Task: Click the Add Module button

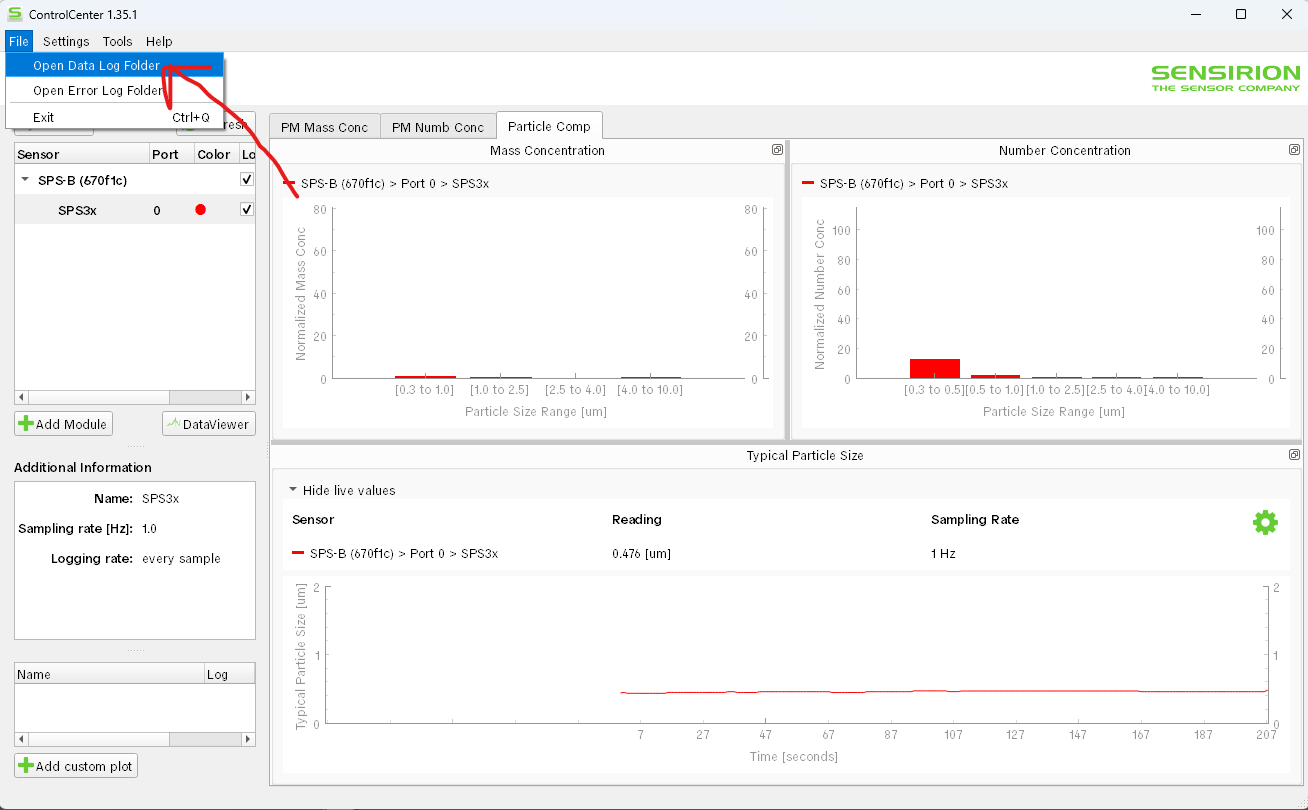Action: pyautogui.click(x=63, y=424)
